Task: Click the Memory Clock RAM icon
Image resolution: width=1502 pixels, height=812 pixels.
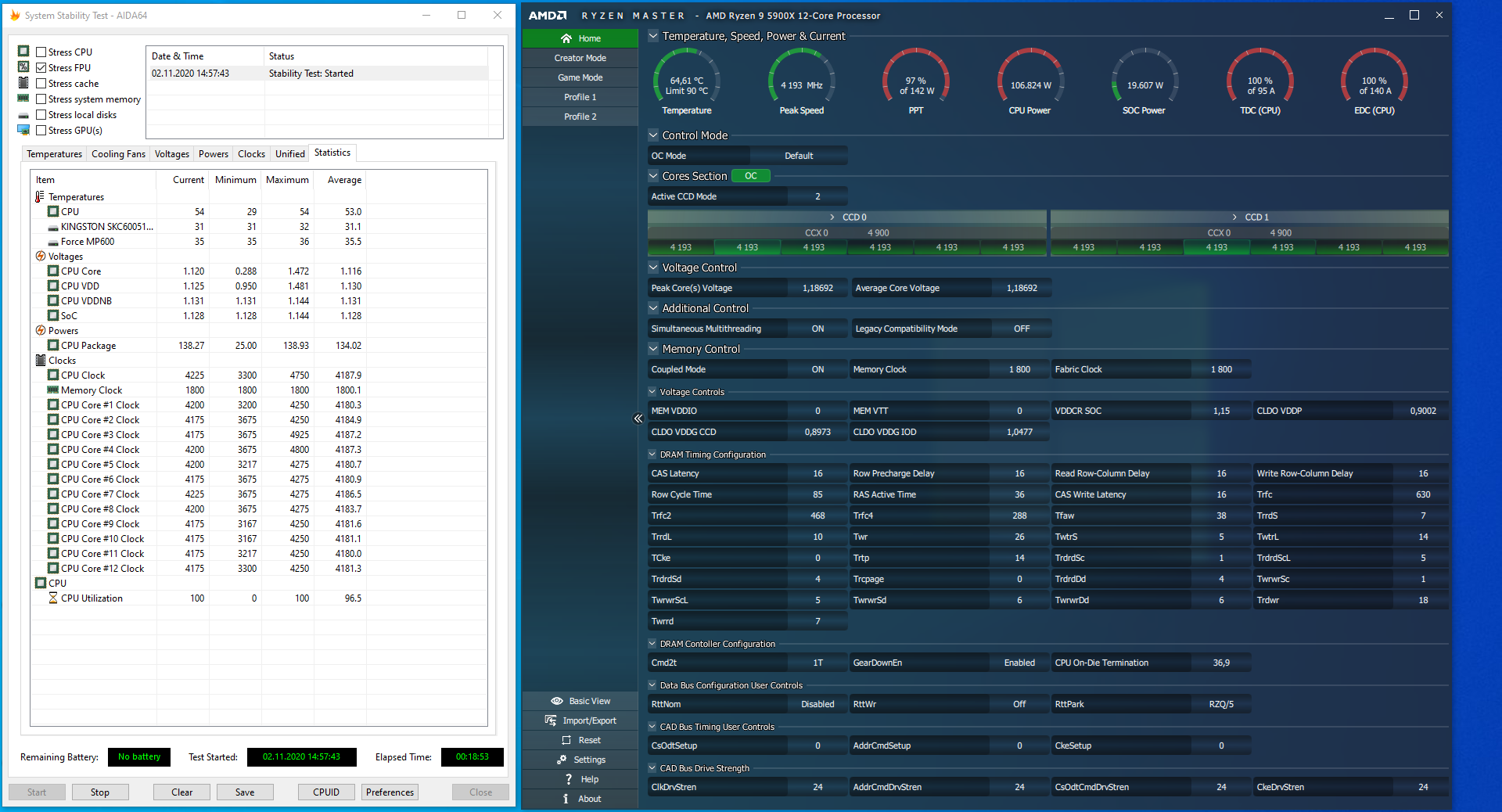Action: (53, 390)
